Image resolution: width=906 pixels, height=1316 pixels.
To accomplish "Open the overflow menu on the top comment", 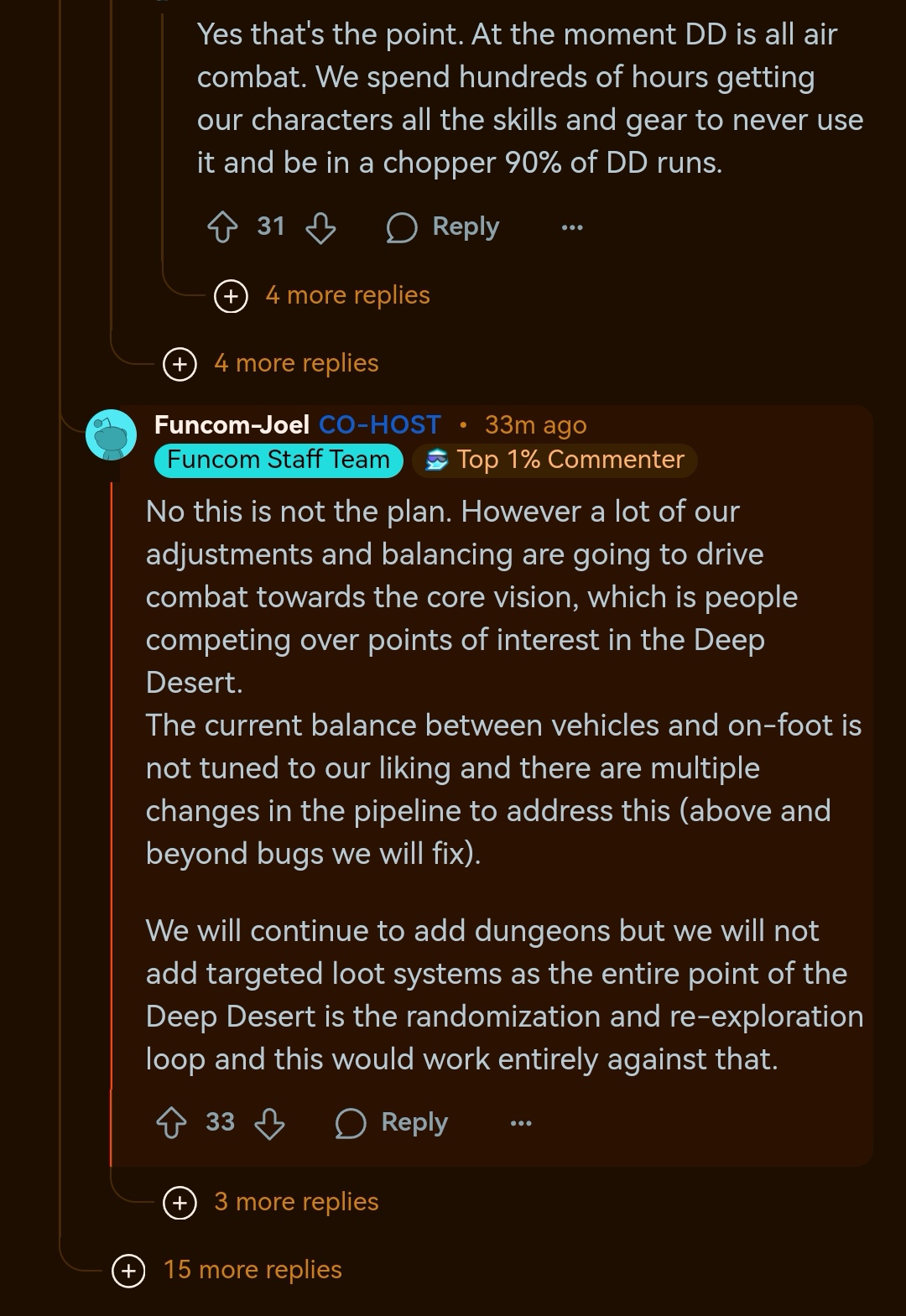I will click(571, 226).
